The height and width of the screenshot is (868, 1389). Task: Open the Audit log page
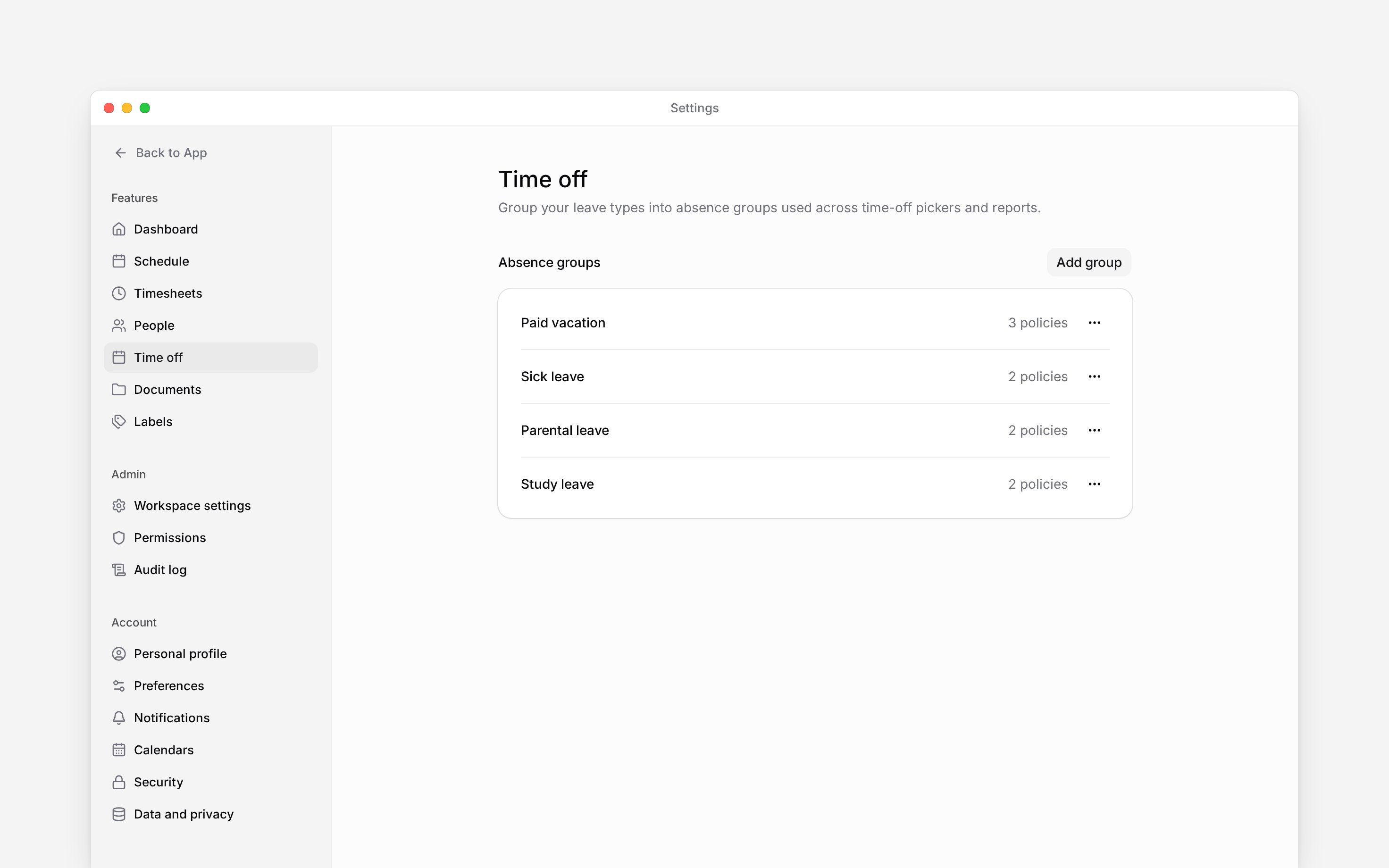click(x=210, y=570)
